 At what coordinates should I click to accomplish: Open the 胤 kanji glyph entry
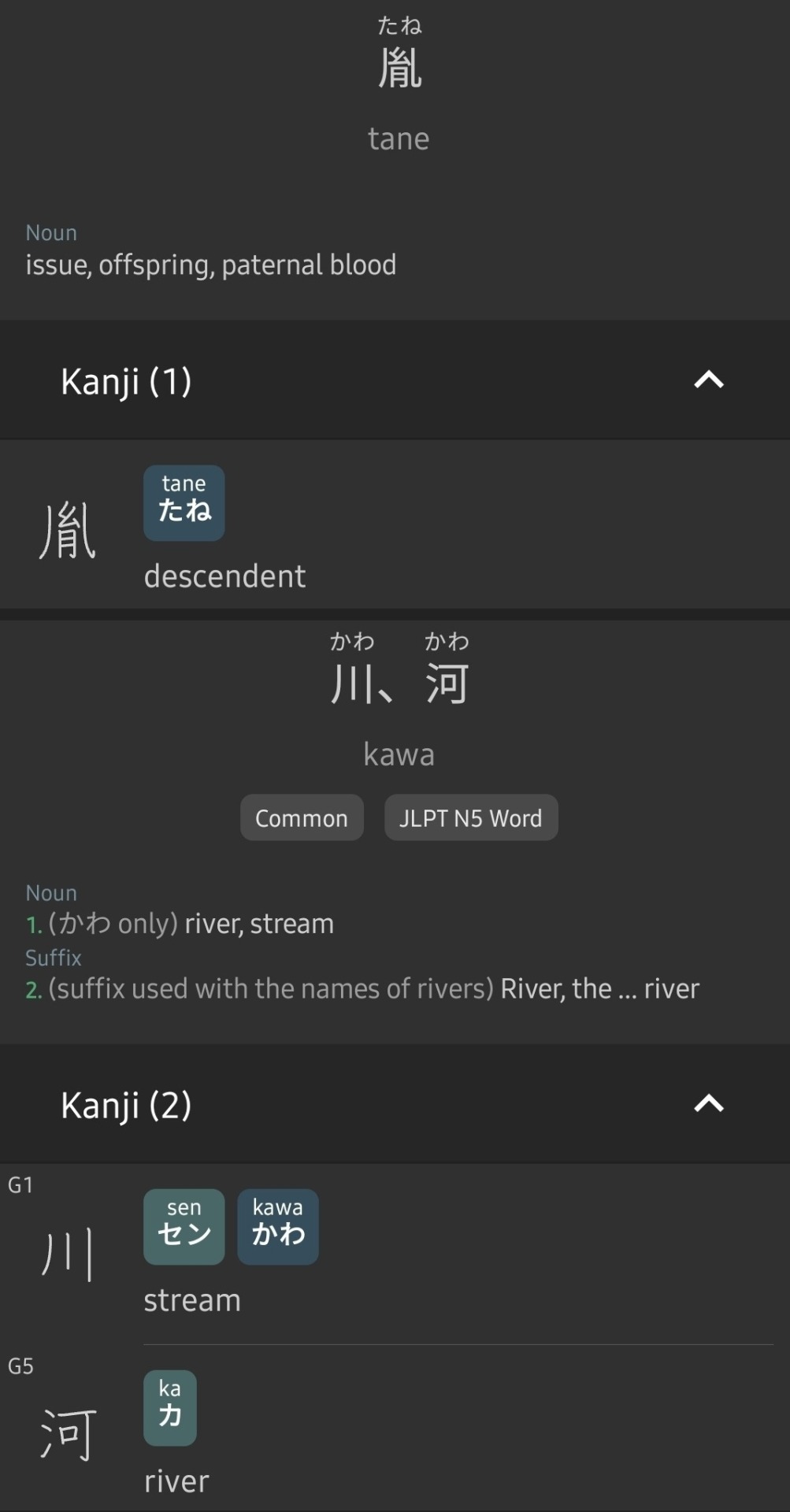click(x=68, y=530)
